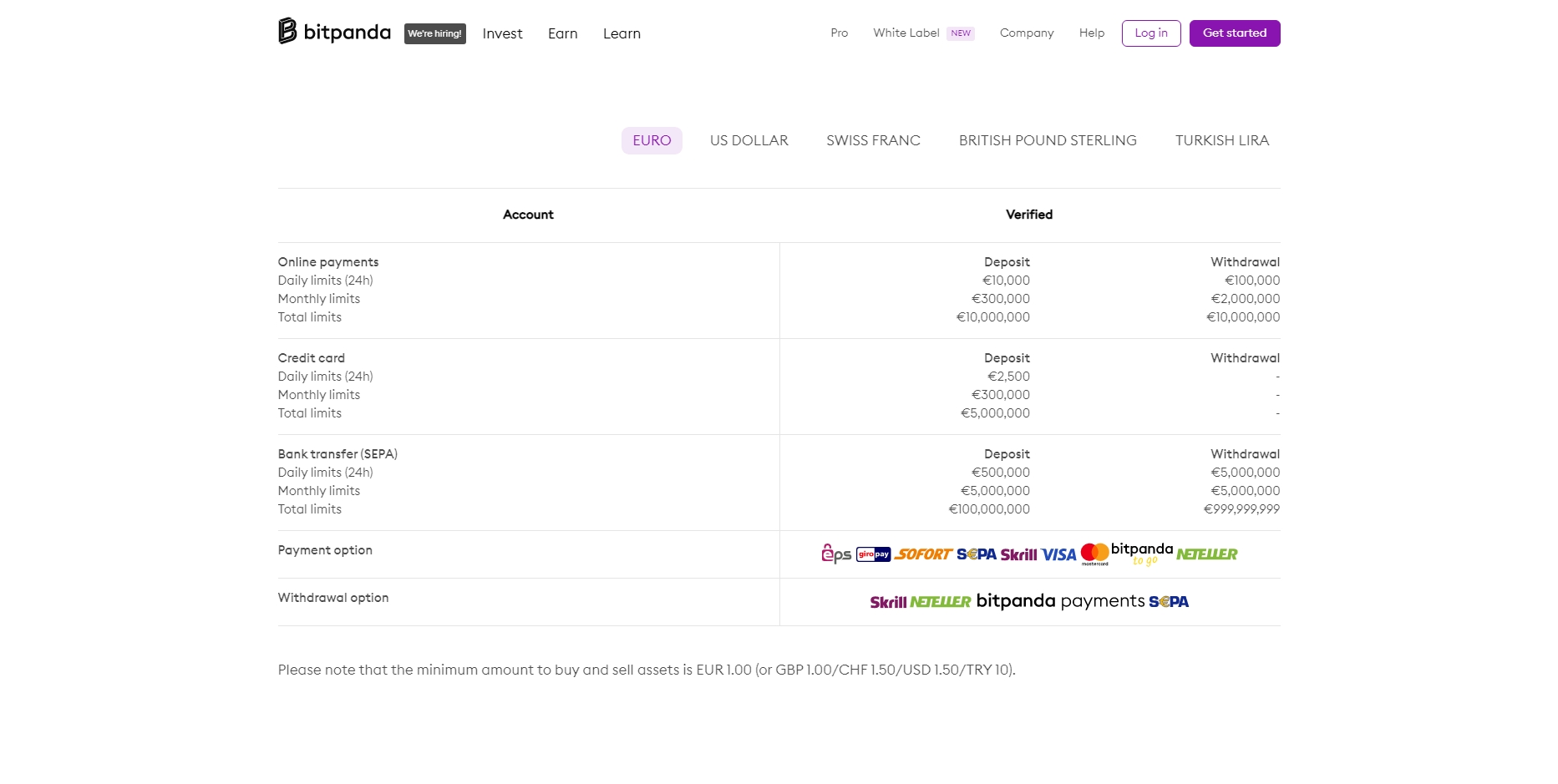This screenshot has width=1558, height=784.
Task: Open the Company menu
Action: click(x=1027, y=33)
